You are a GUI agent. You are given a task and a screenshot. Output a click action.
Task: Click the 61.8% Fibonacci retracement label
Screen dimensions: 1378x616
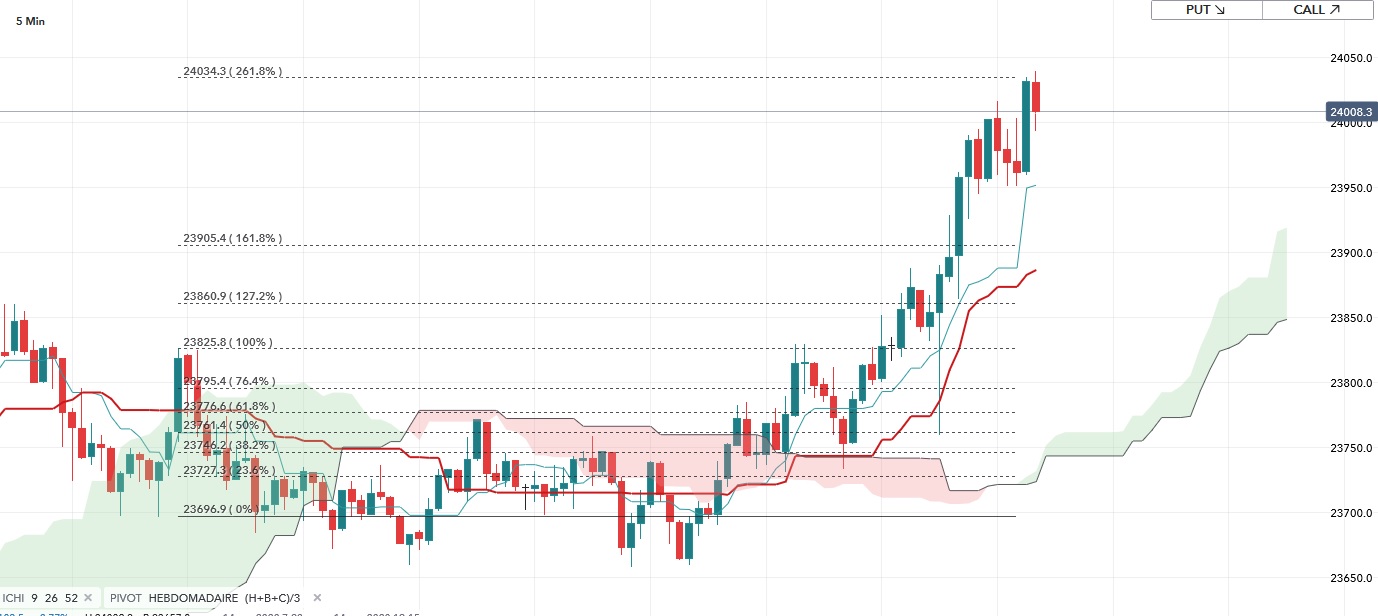click(230, 406)
